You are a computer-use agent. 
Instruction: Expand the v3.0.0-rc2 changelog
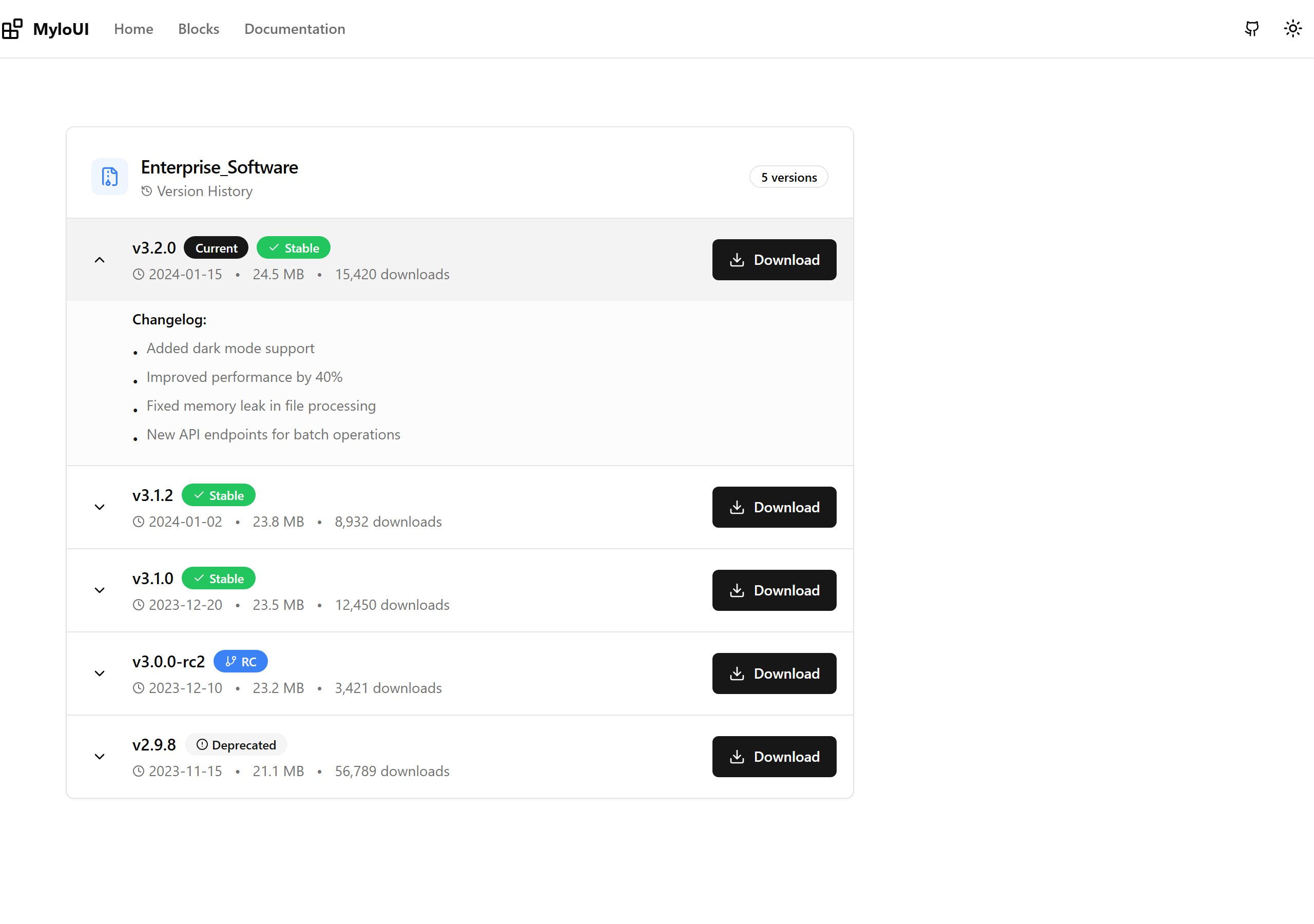tap(100, 673)
